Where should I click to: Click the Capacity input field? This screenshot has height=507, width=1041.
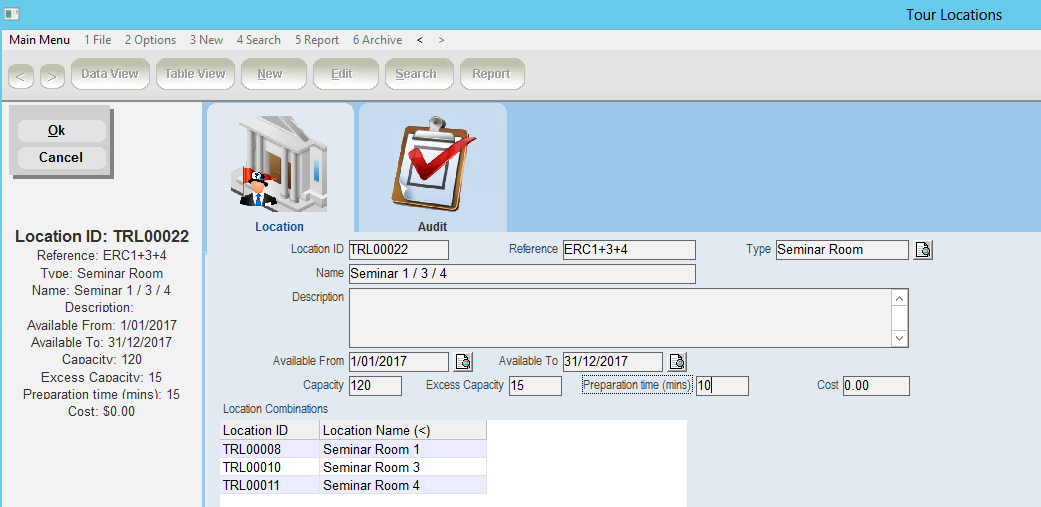point(375,386)
